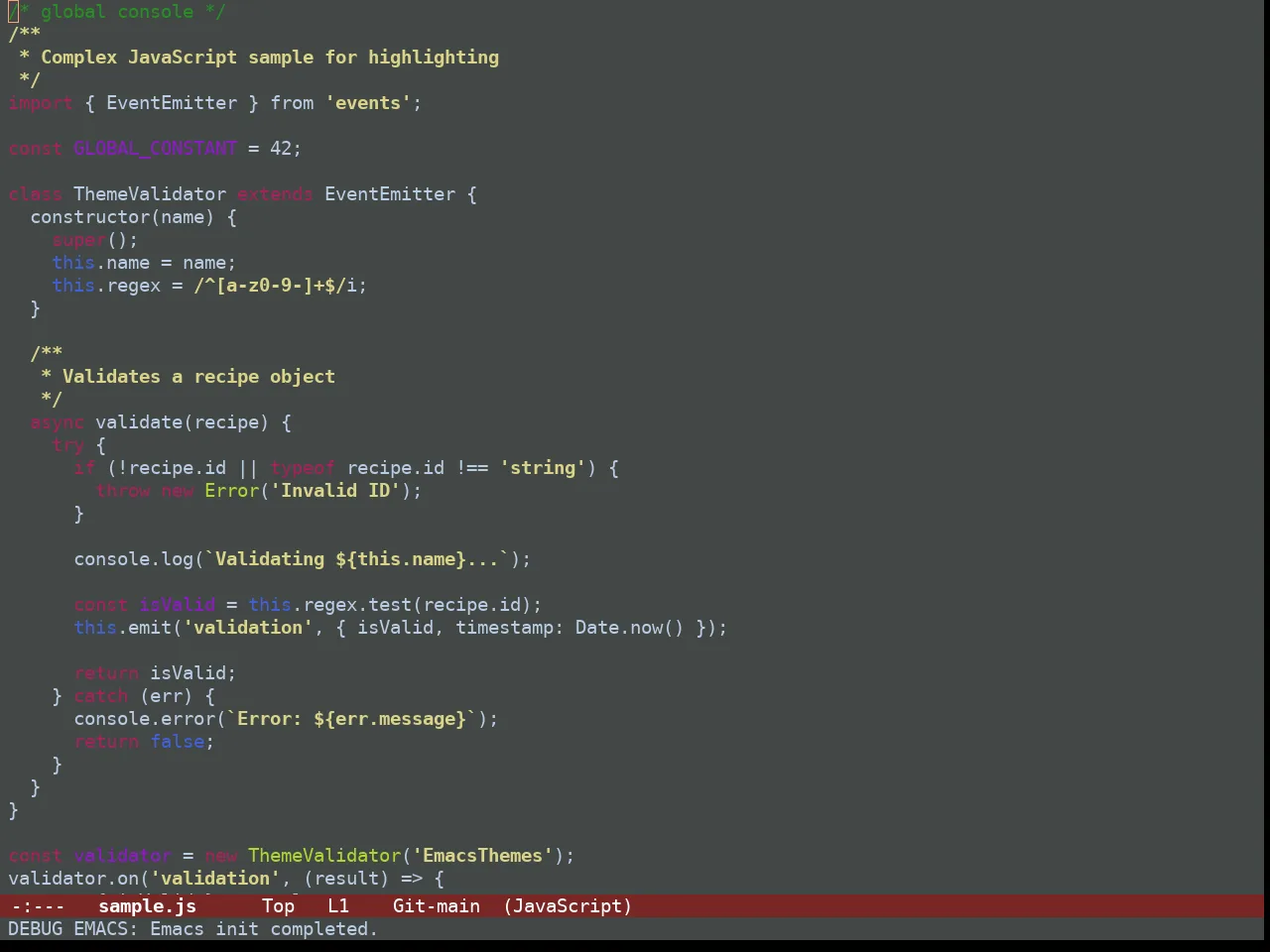Click the async keyword
Viewport: 1270px width, 952px height.
[x=57, y=422]
